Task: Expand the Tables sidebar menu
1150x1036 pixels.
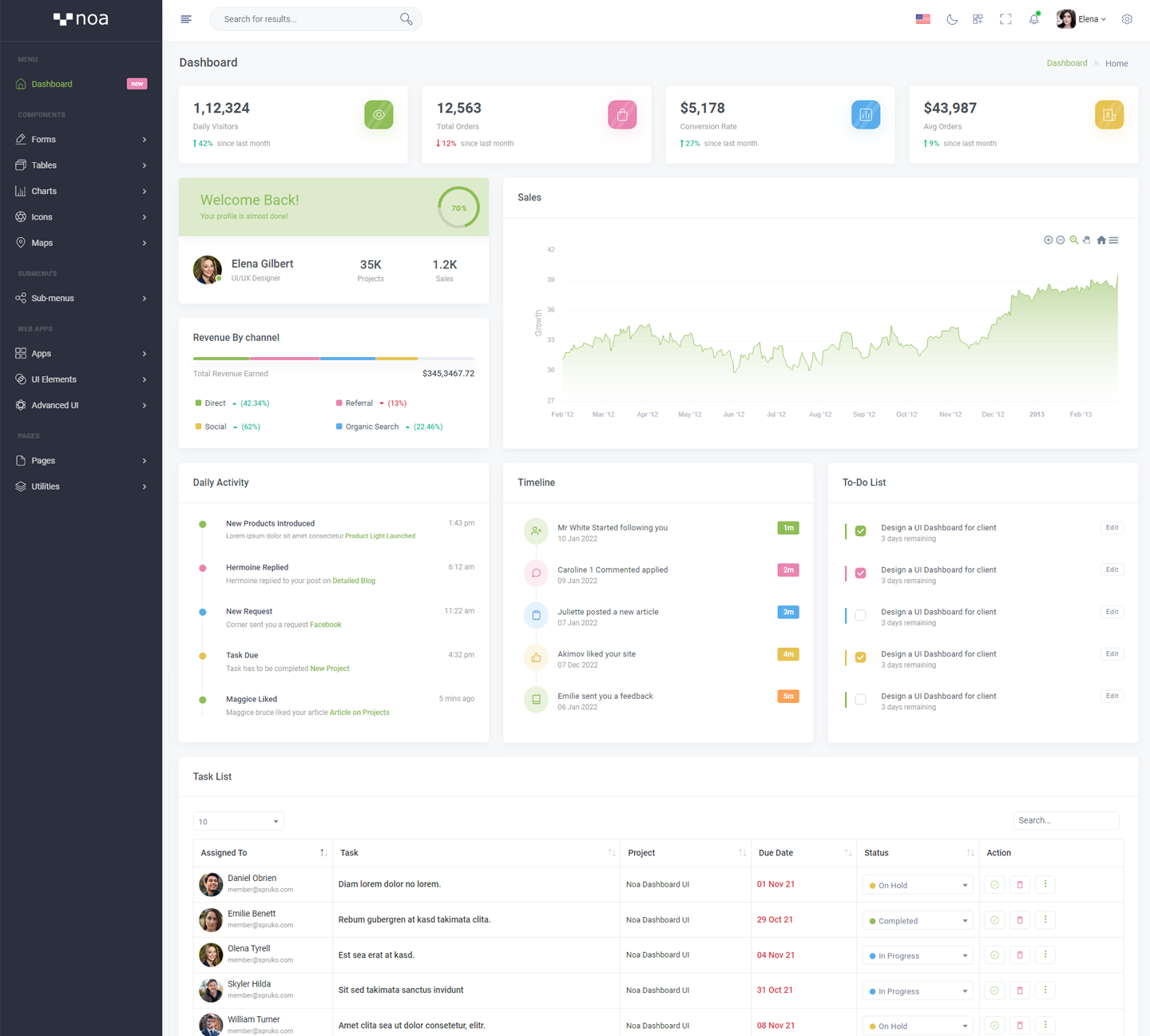Action: tap(81, 165)
